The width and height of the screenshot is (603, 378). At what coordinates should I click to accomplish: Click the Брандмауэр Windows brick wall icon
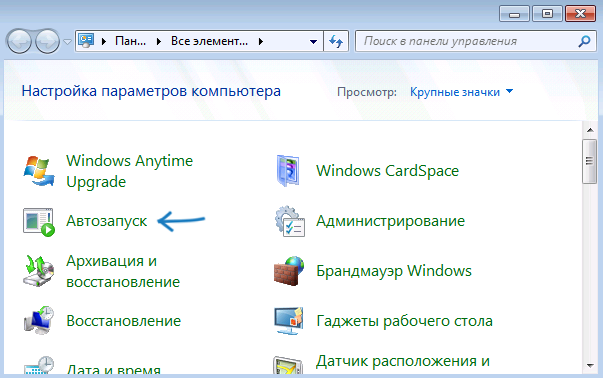coord(289,271)
